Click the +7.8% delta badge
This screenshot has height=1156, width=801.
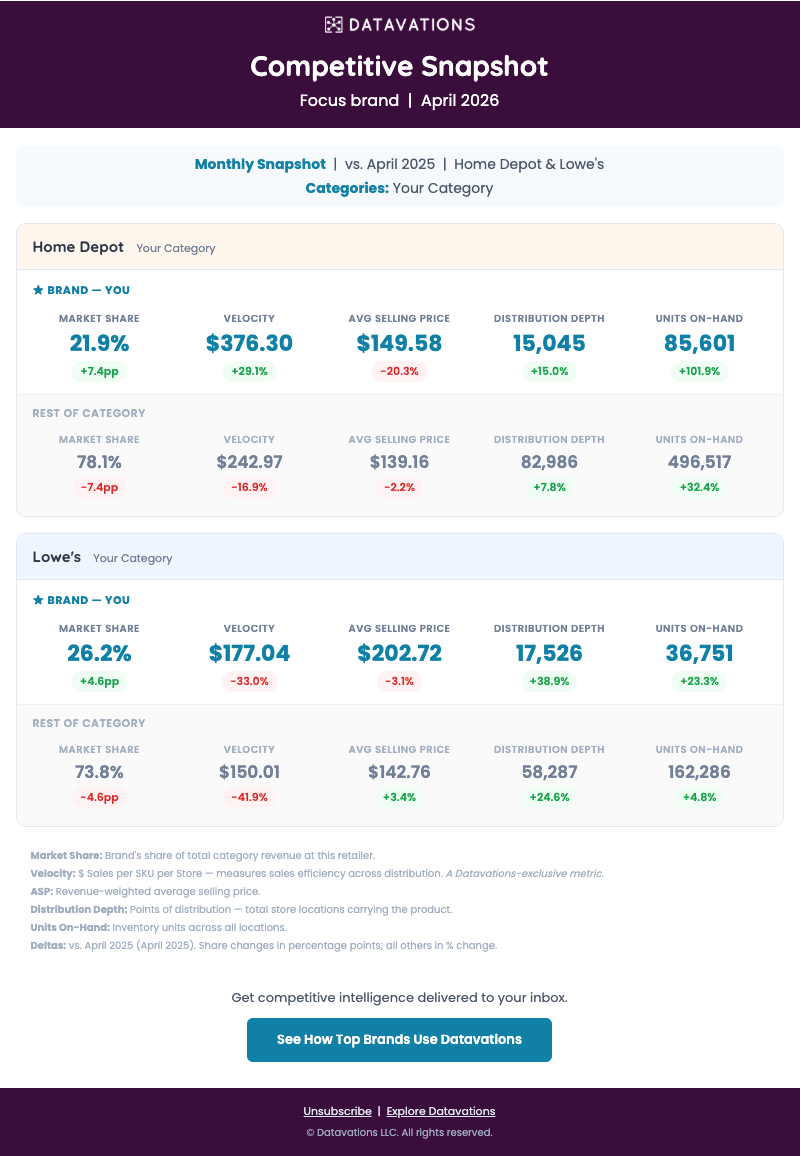pos(549,487)
